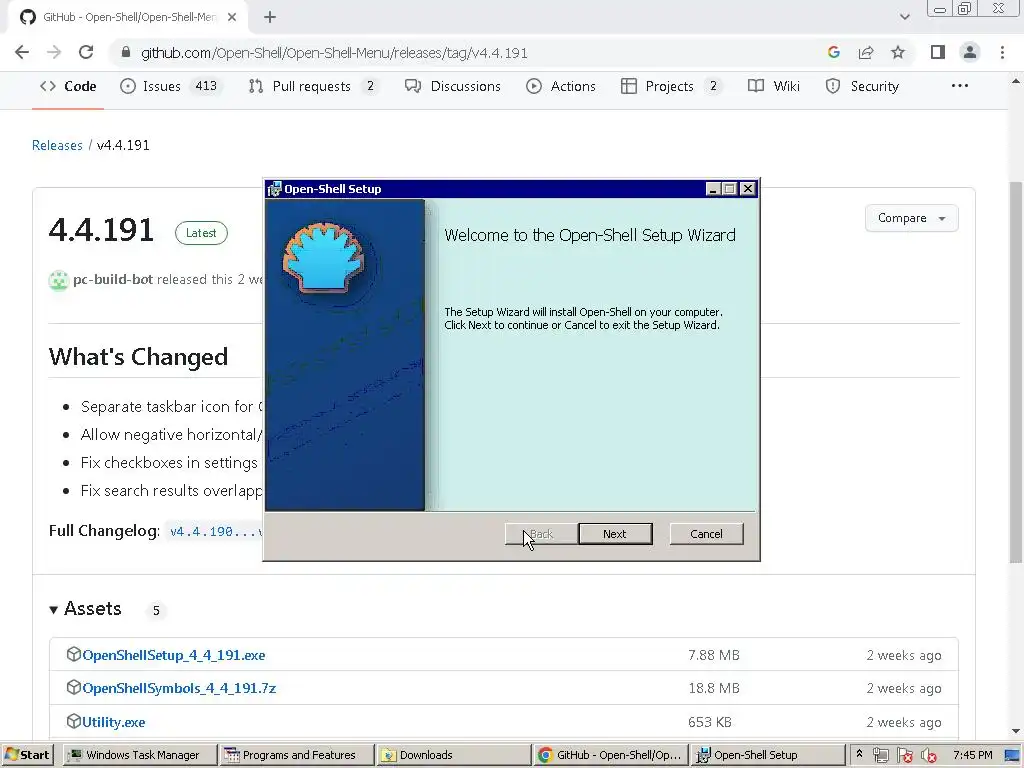Open the Projects tab
1024x768 pixels.
coord(671,86)
